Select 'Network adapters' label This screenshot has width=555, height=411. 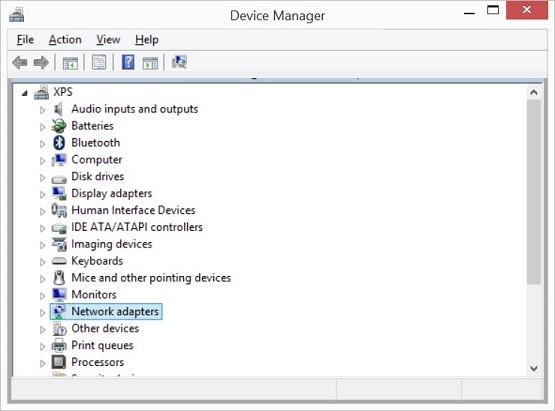115,312
